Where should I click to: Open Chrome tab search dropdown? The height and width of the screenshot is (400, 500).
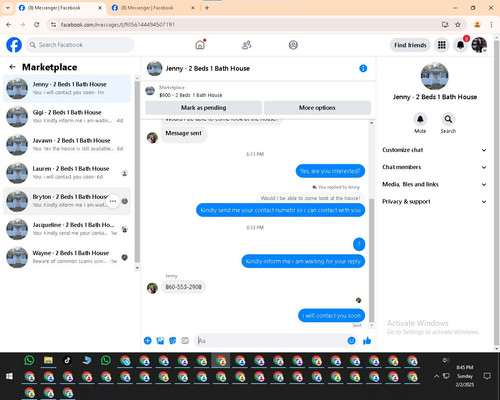[x=7, y=8]
